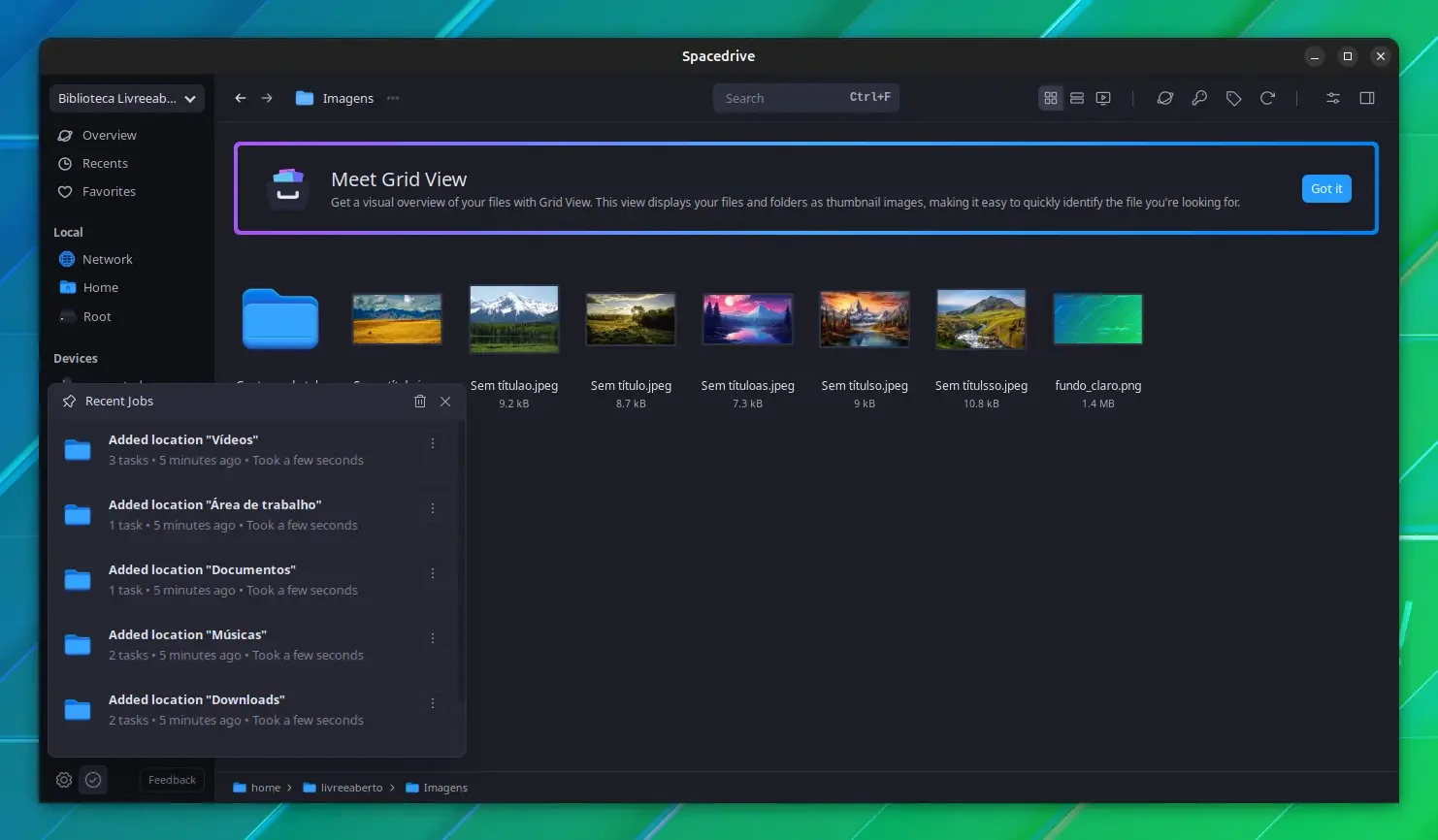Click the tag assign icon in toolbar

tap(1233, 98)
